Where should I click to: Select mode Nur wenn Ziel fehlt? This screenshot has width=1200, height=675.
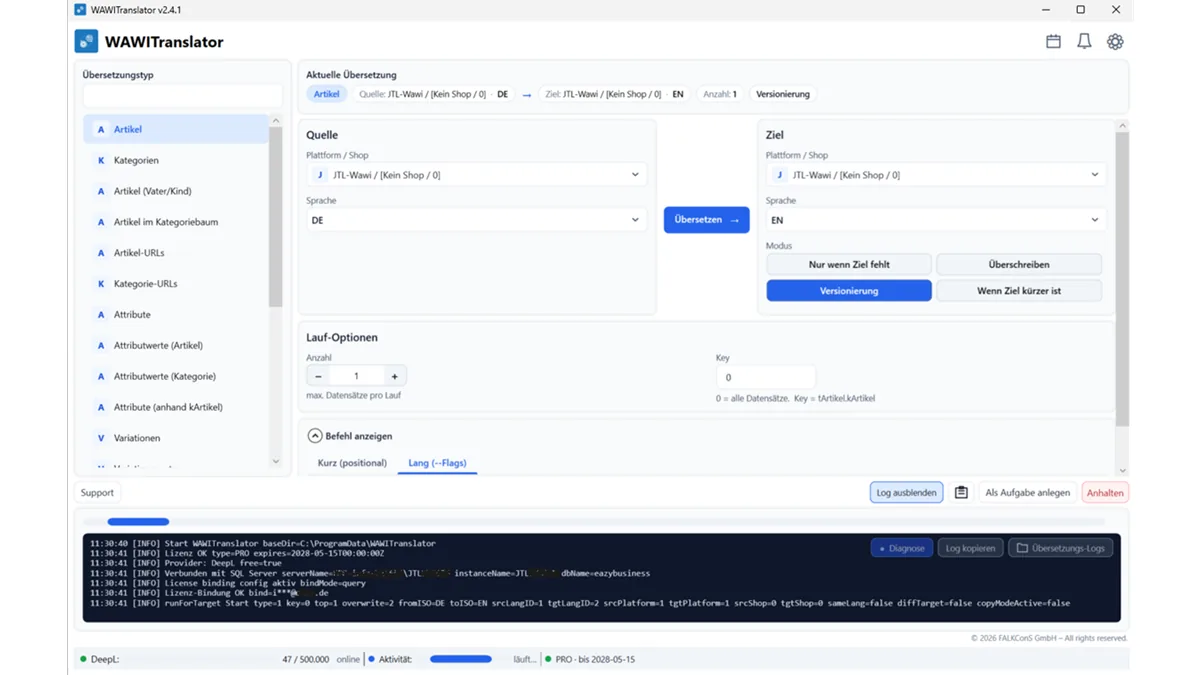tap(849, 265)
